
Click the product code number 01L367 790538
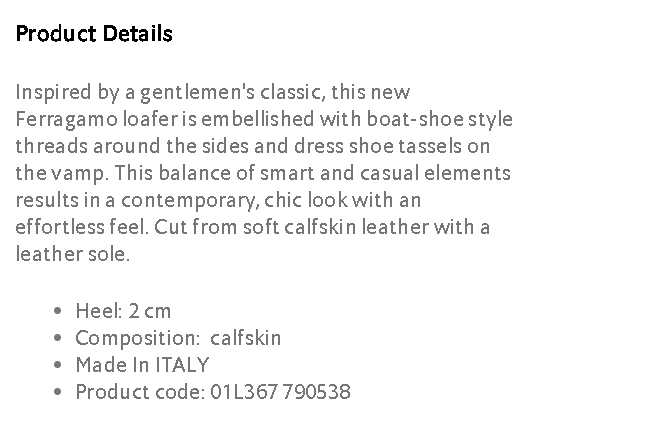point(280,392)
